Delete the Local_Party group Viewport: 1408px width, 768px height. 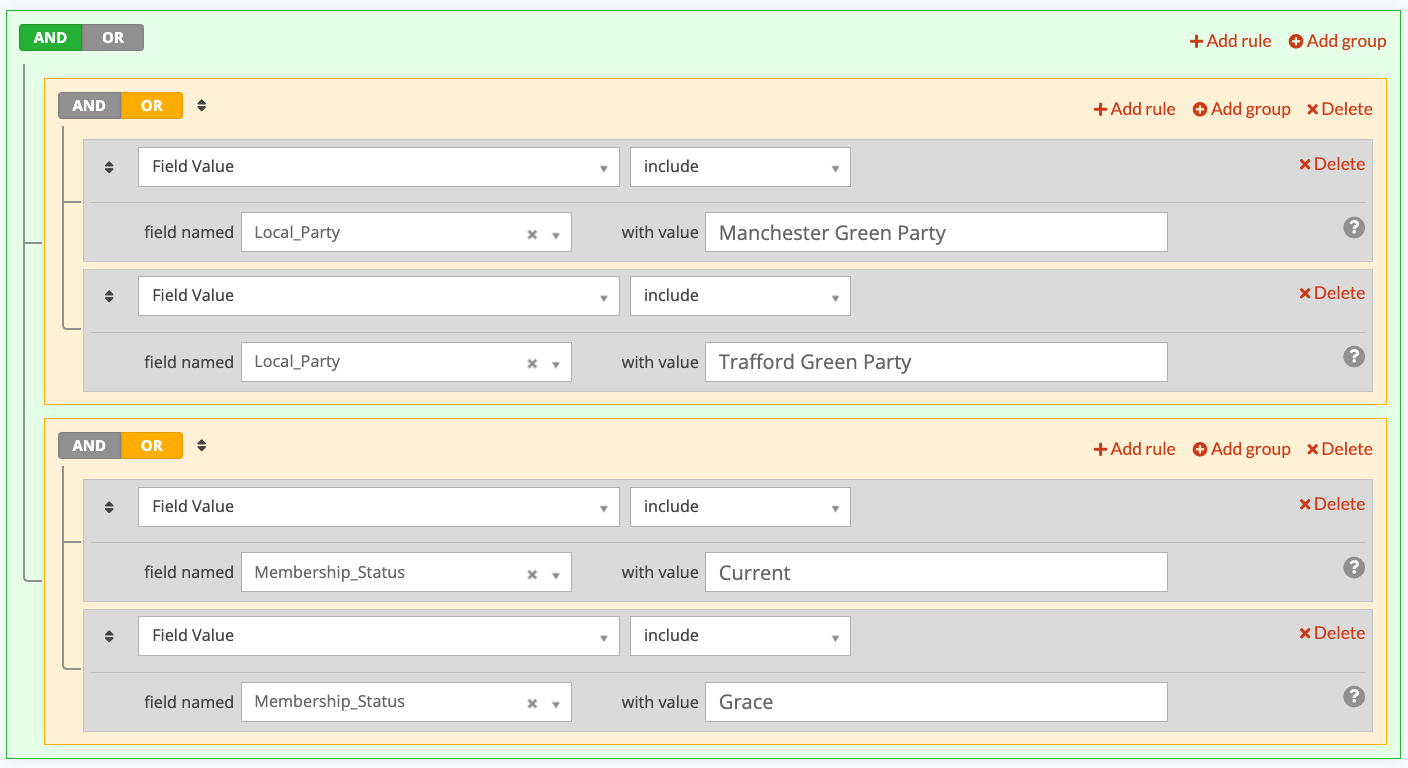click(x=1339, y=109)
